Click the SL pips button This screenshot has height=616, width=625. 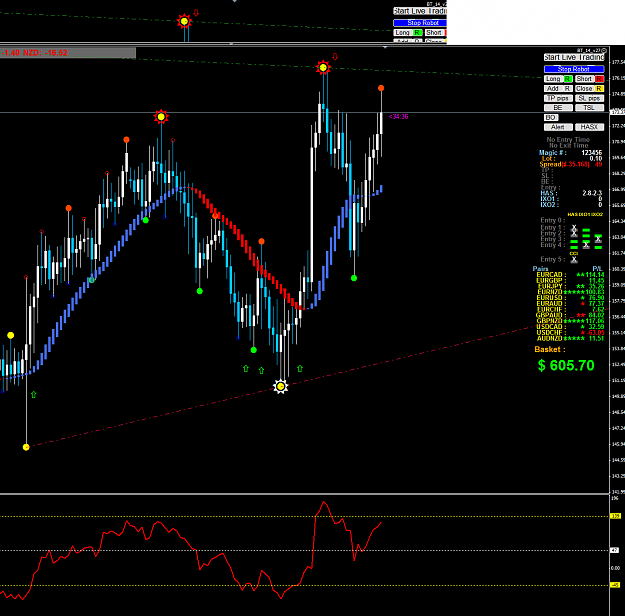coord(590,98)
